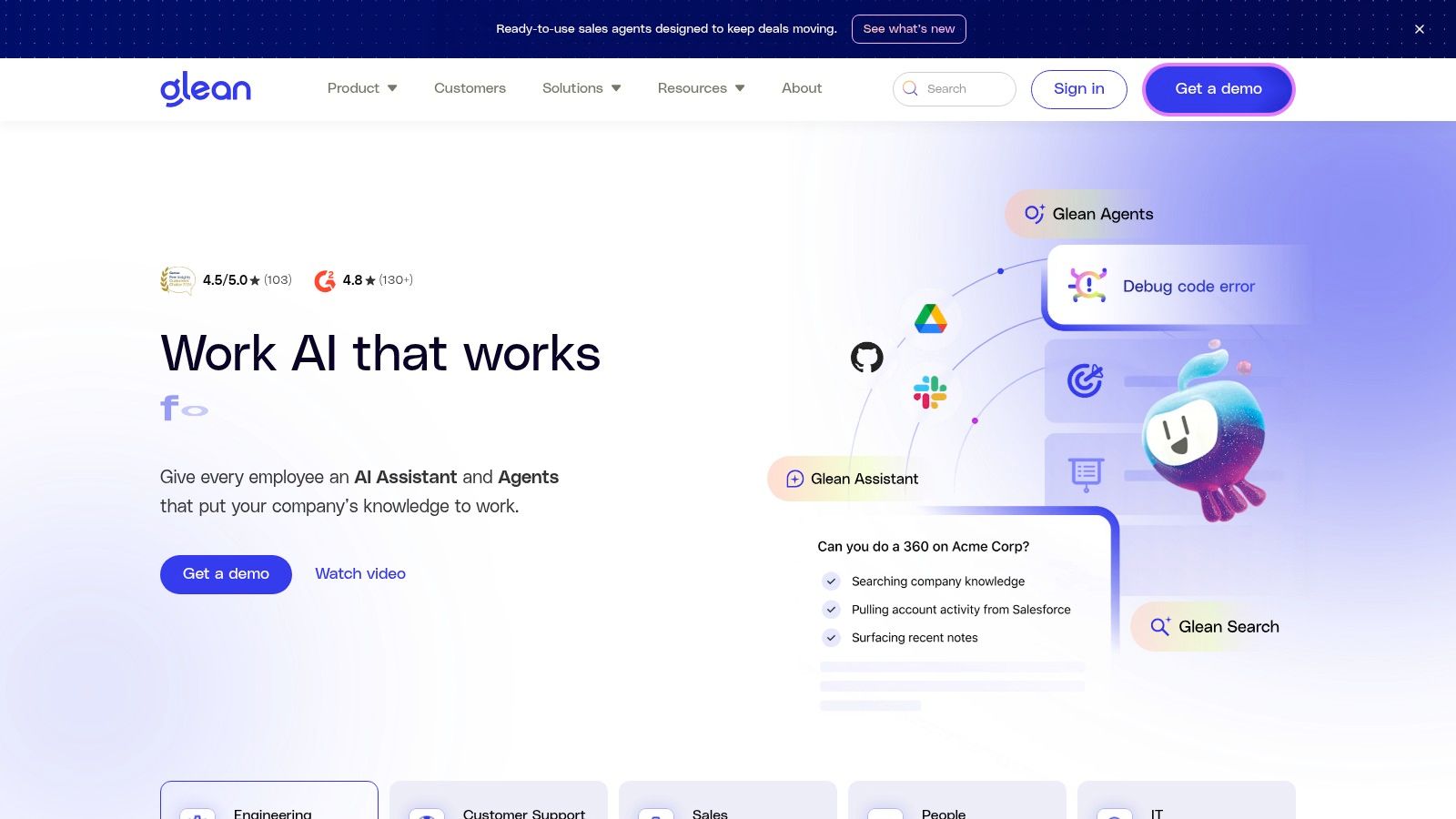Screen dimensions: 1456x819
Task: Click the Searching company knowledge checkmark
Action: [831, 581]
